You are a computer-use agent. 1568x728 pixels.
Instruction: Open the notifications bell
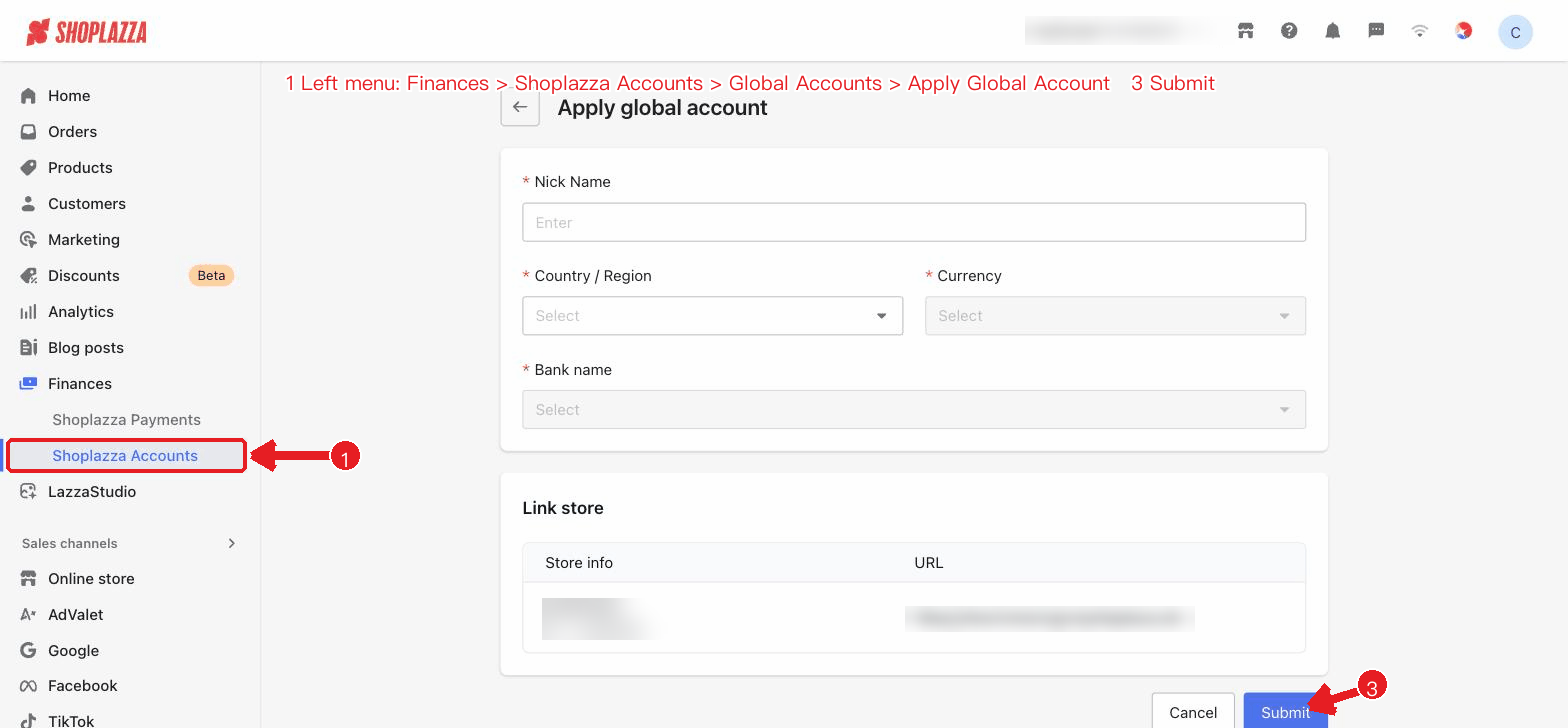click(1332, 31)
